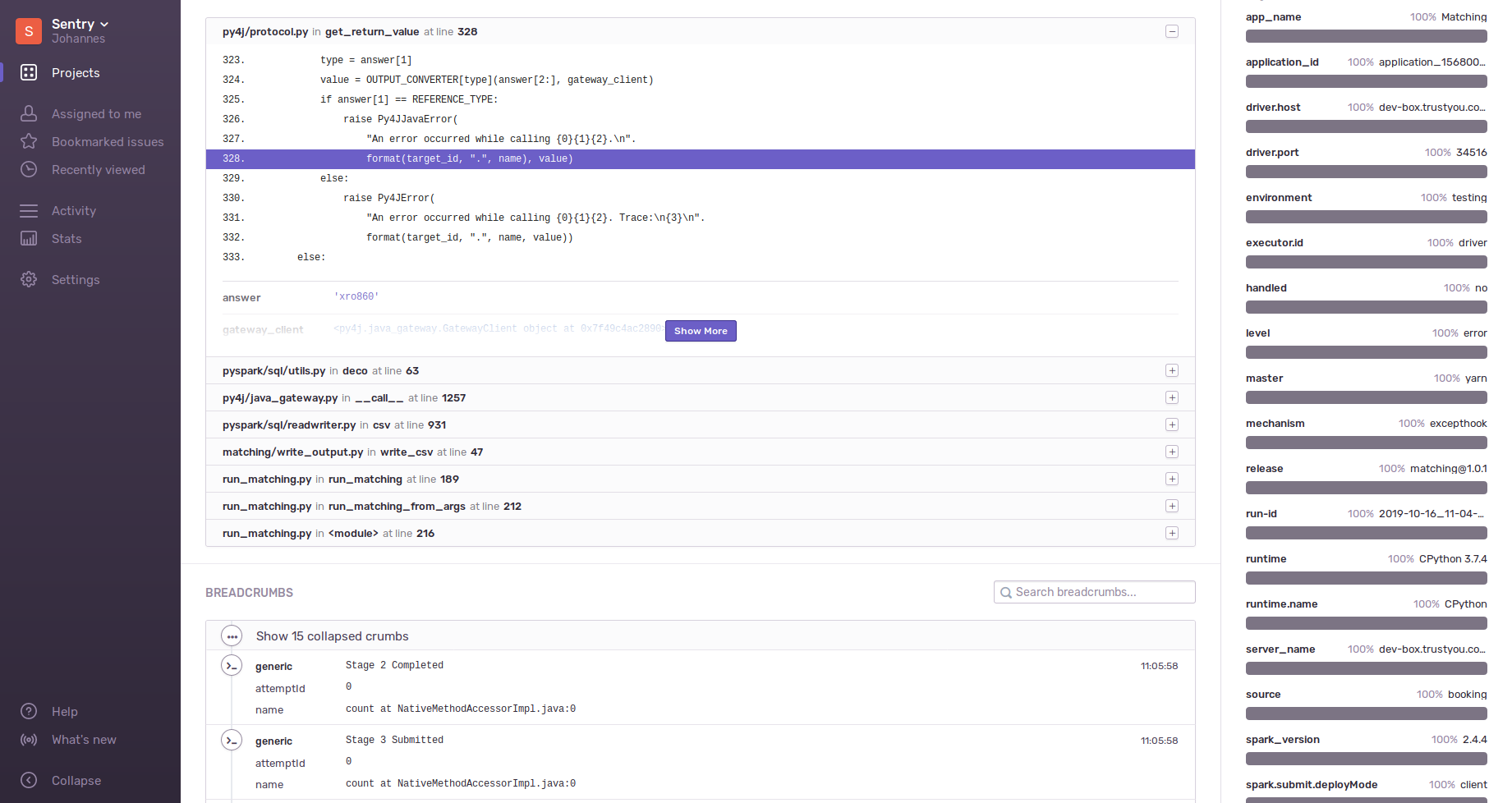Click the Bookmarked issues star icon
This screenshot has width=1512, height=803.
pyautogui.click(x=29, y=141)
